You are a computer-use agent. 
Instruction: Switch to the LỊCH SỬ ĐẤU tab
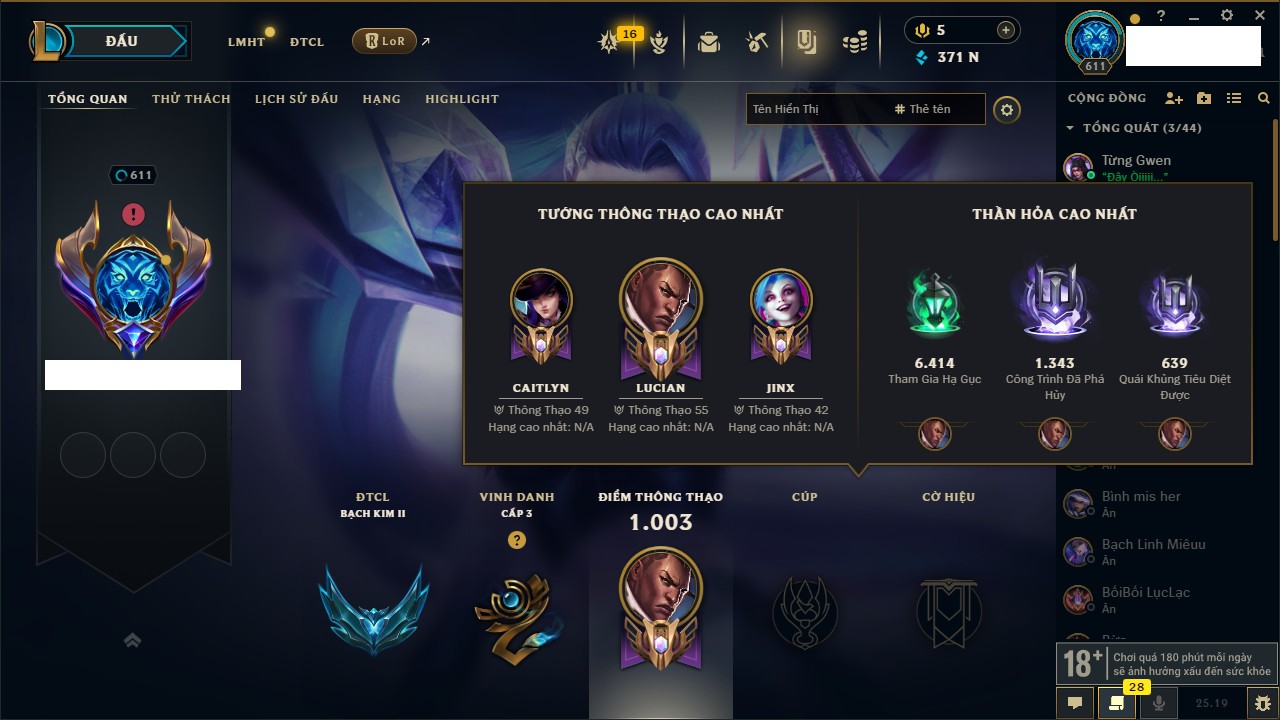coord(296,99)
